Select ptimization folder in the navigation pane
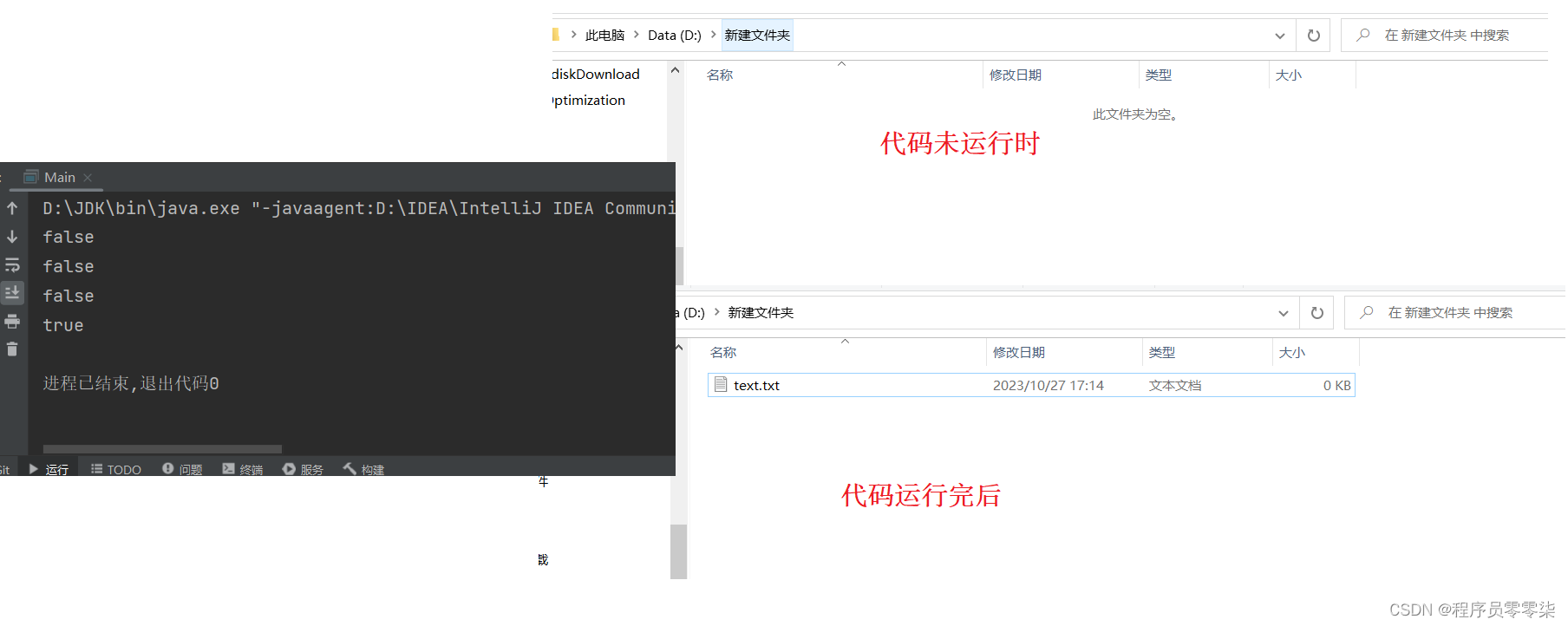Screen dimensions: 1568x626 pyautogui.click(x=589, y=101)
